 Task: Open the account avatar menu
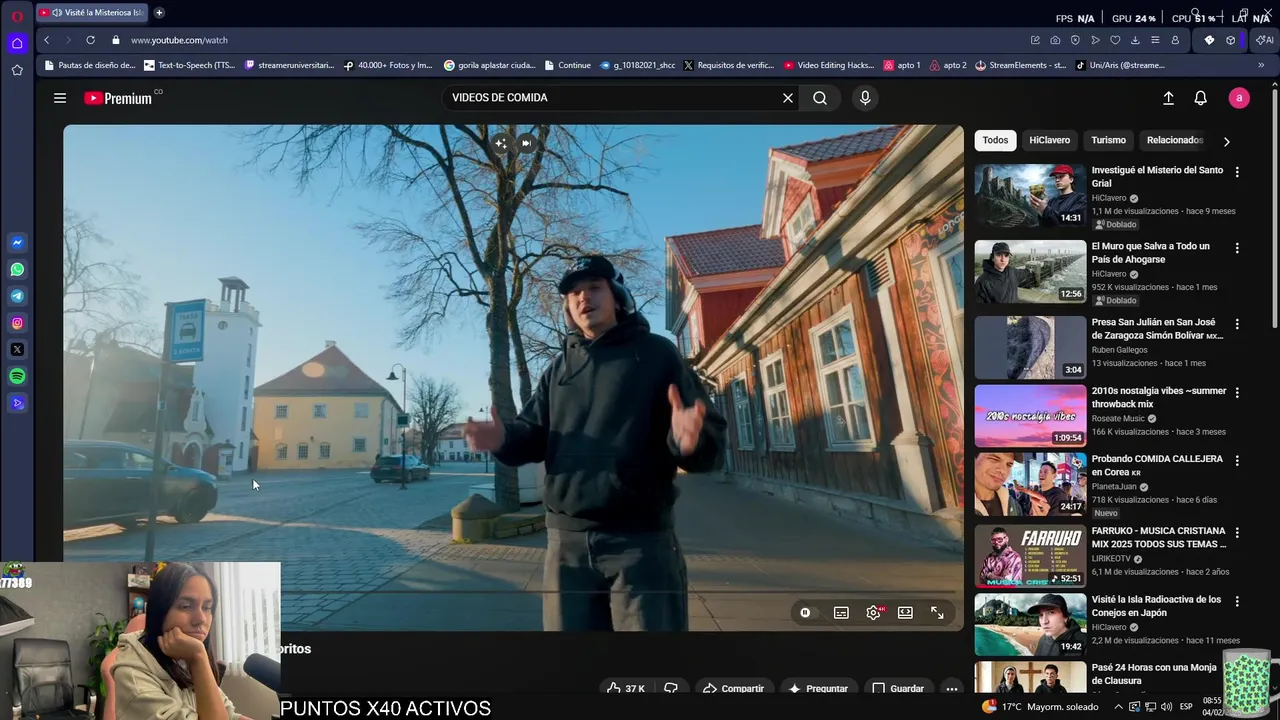click(x=1239, y=98)
